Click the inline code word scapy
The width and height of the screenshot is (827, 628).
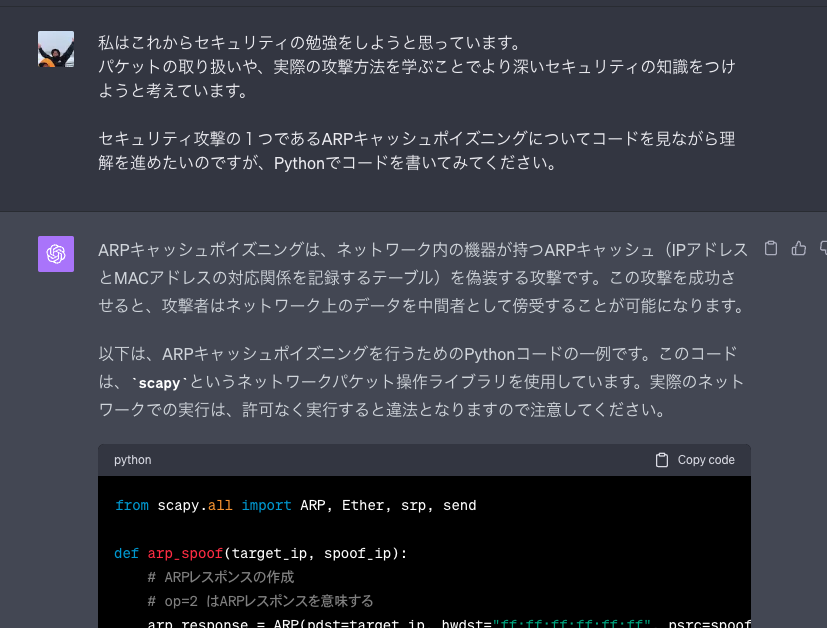[x=159, y=383]
